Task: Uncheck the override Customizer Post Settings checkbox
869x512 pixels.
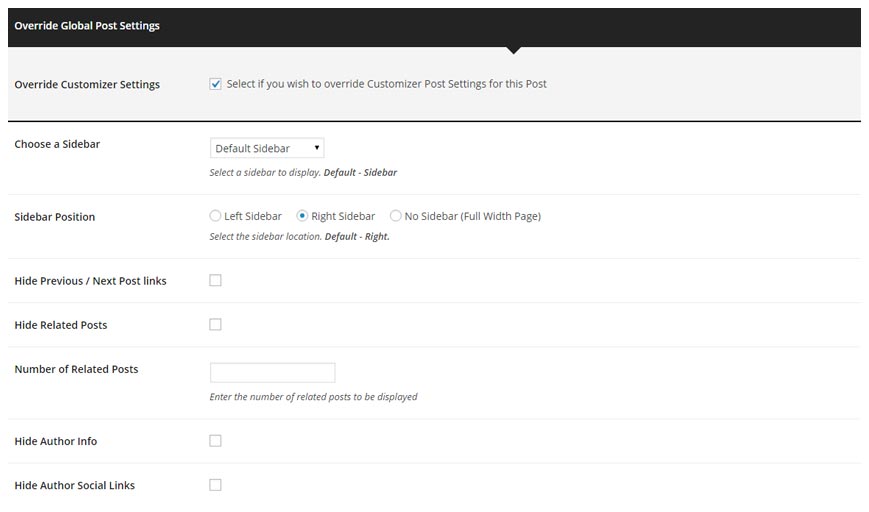Action: (216, 84)
